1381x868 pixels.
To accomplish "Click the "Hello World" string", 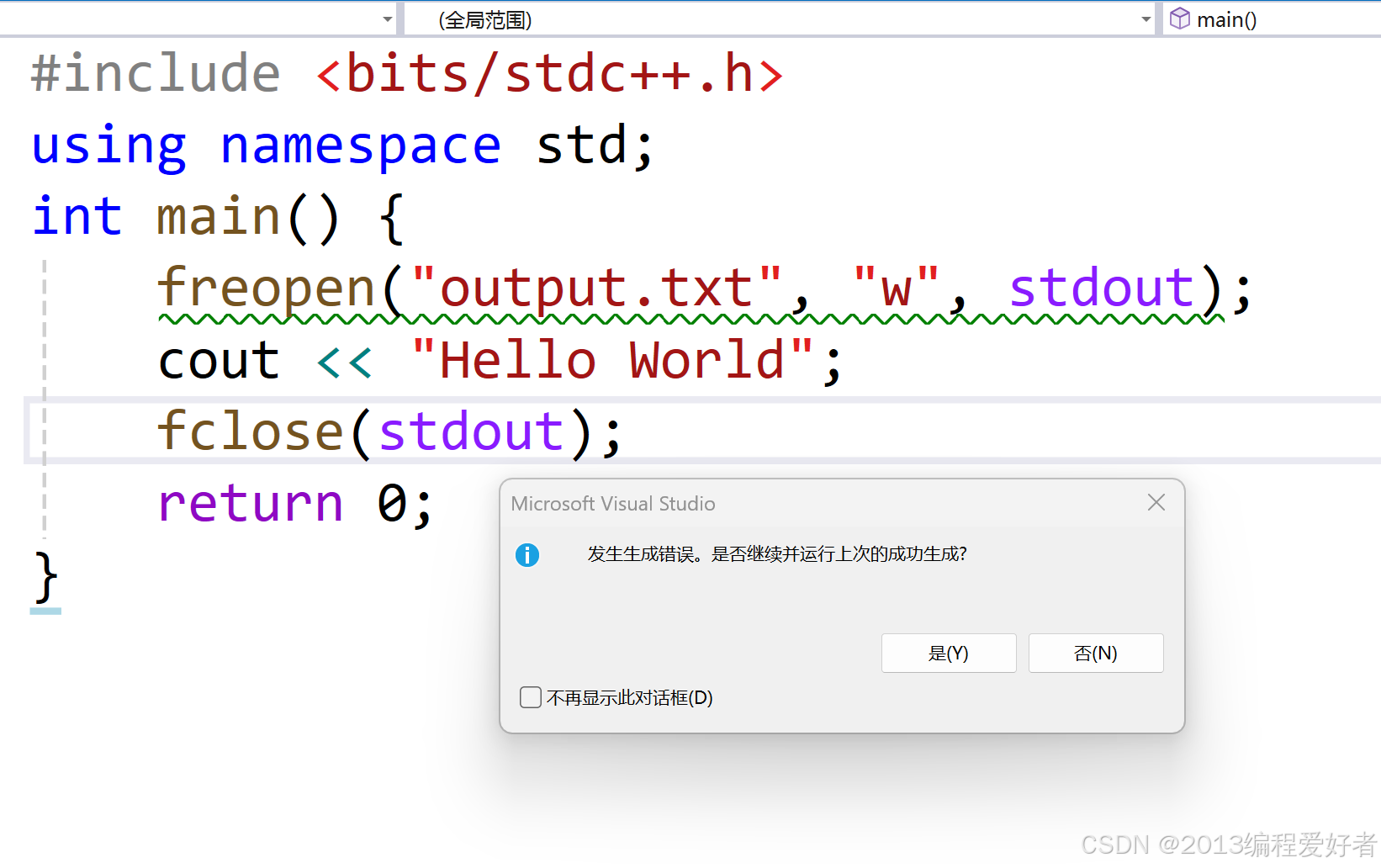I will (x=612, y=360).
